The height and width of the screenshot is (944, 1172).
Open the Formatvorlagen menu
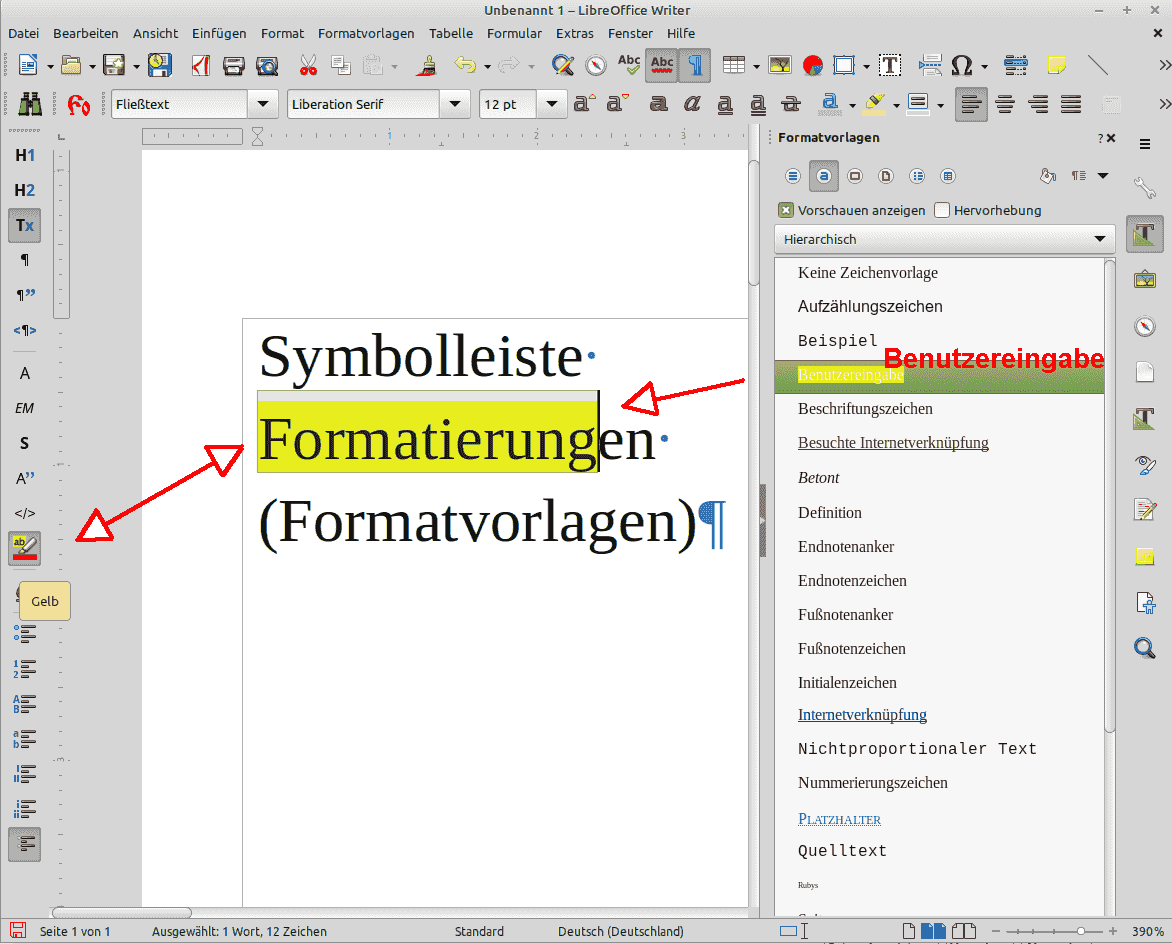[x=366, y=34]
